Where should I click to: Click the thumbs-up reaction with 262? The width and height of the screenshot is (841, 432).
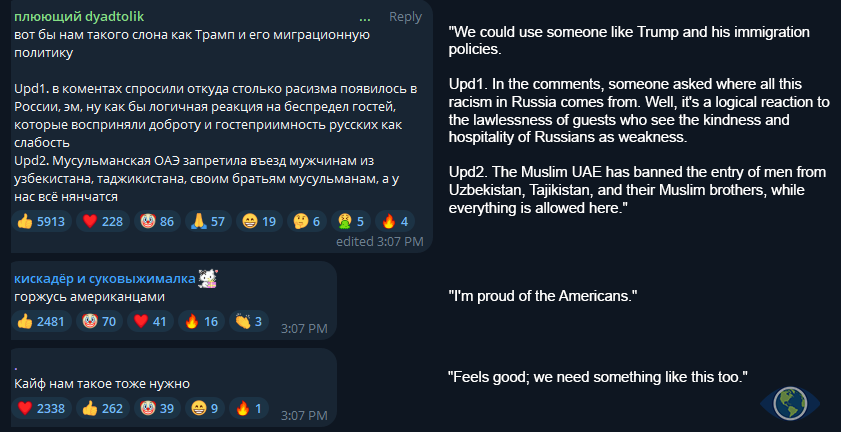(x=104, y=407)
